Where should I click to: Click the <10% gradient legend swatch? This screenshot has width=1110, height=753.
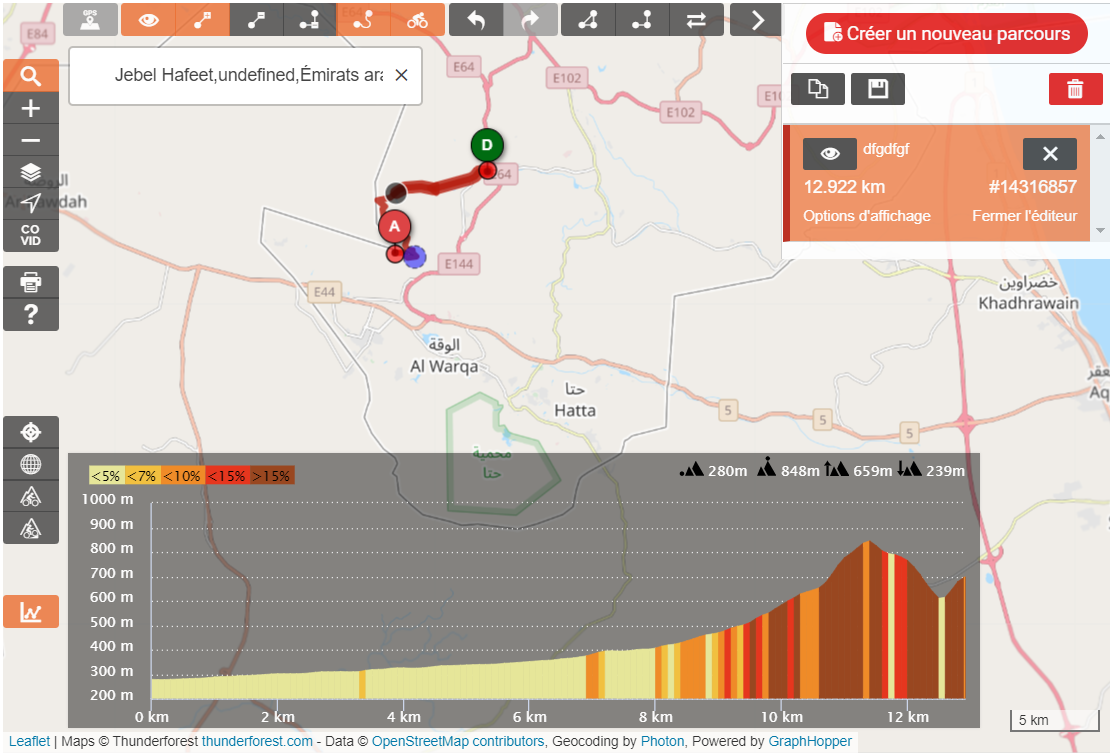click(x=183, y=476)
